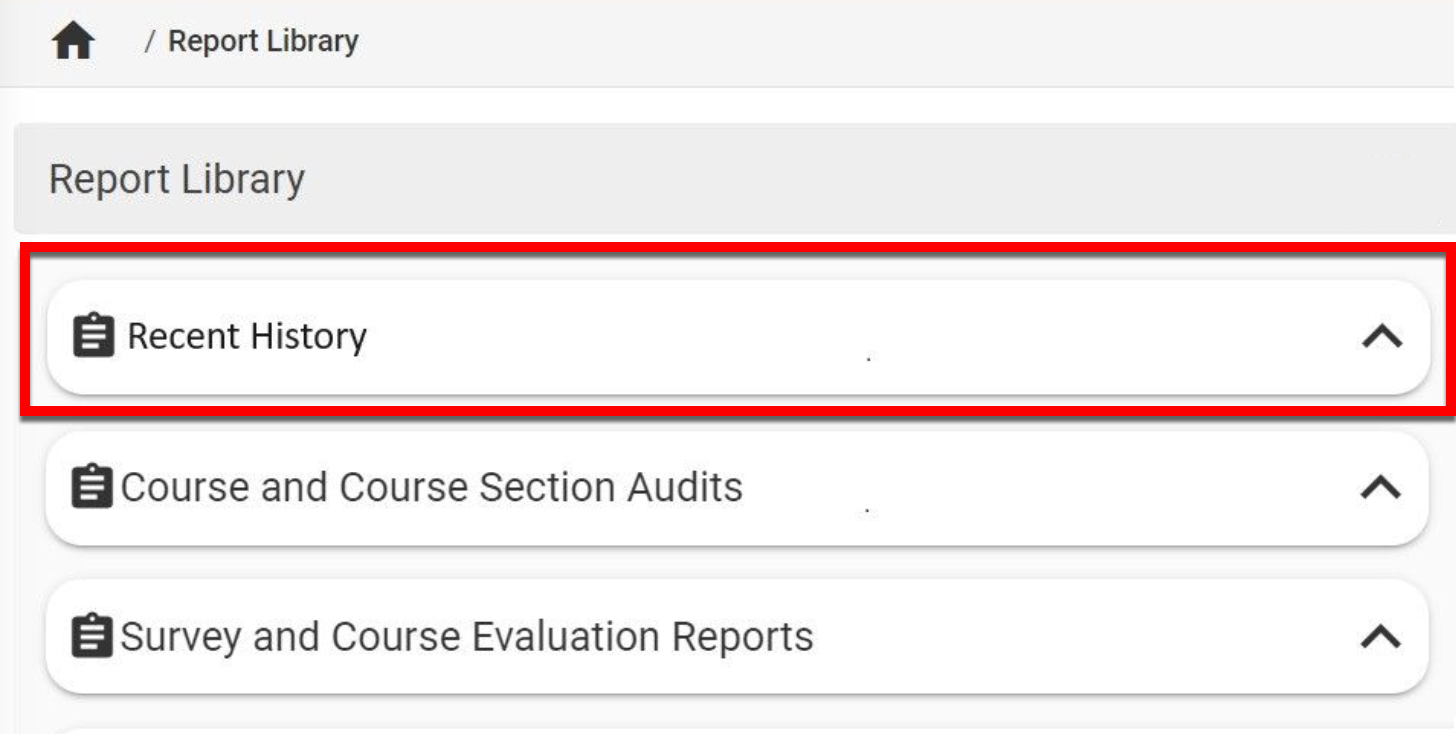1456x734 pixels.
Task: Select the Course and Course Section Audits title
Action: (x=431, y=487)
